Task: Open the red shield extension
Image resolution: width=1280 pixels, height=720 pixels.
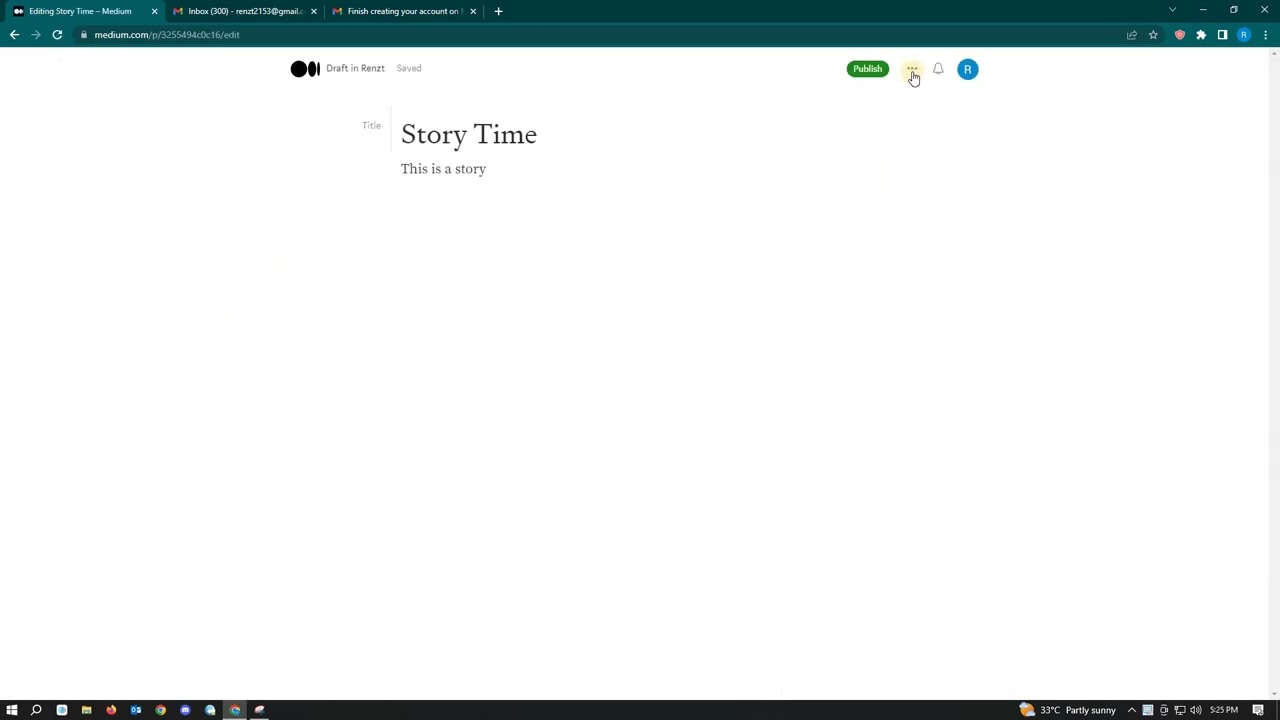Action: (x=1180, y=35)
